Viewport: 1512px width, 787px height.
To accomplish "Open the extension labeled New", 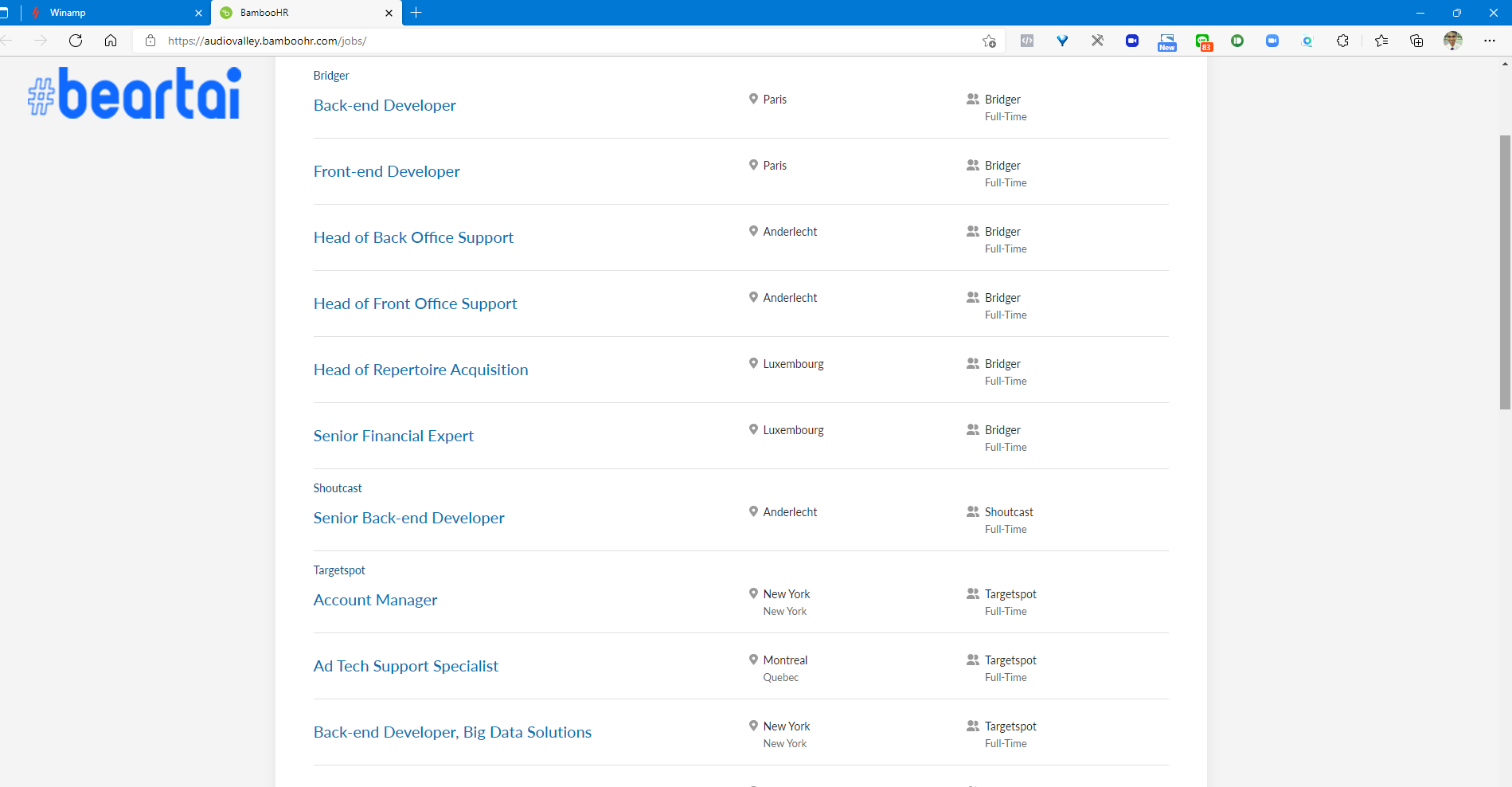I will (x=1167, y=41).
